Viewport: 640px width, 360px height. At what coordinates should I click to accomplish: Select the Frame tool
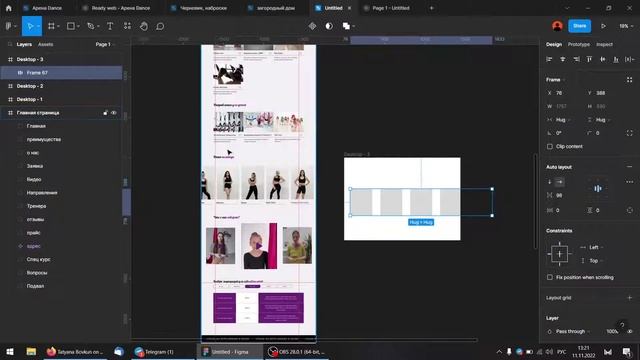point(51,26)
